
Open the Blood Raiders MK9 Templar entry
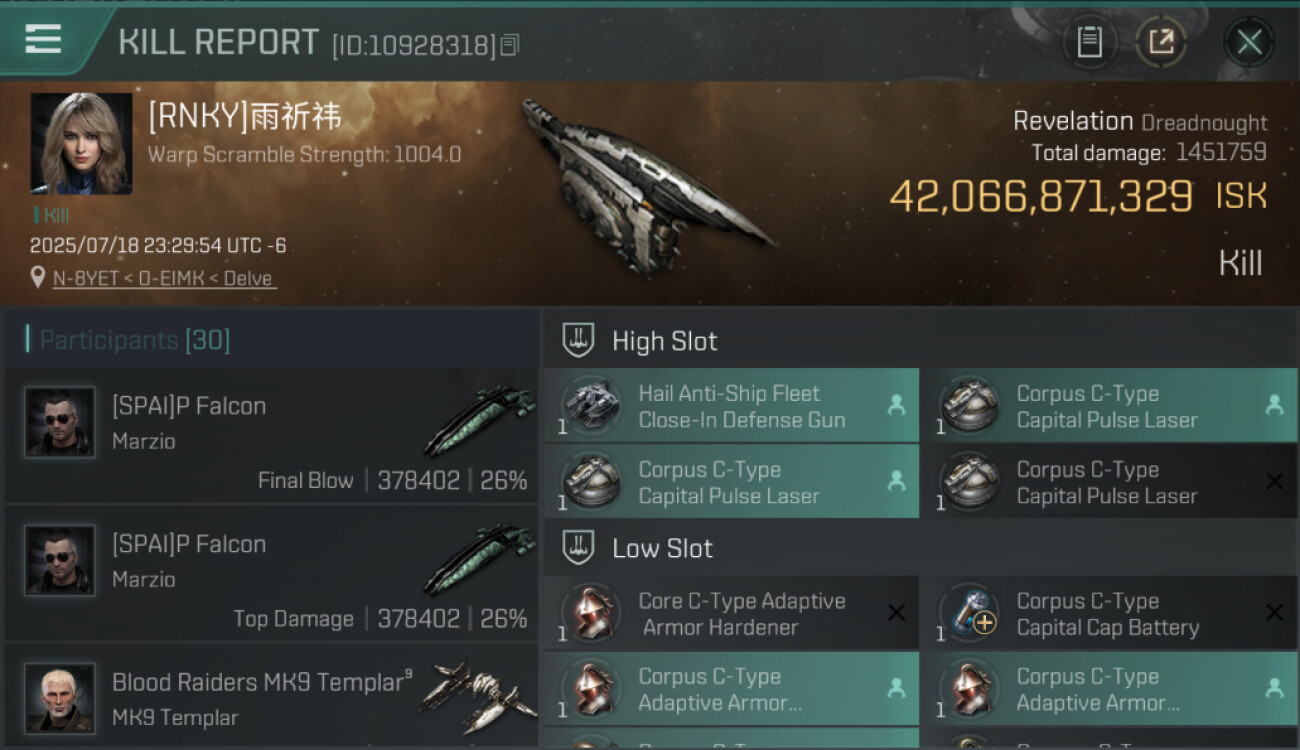(x=272, y=697)
